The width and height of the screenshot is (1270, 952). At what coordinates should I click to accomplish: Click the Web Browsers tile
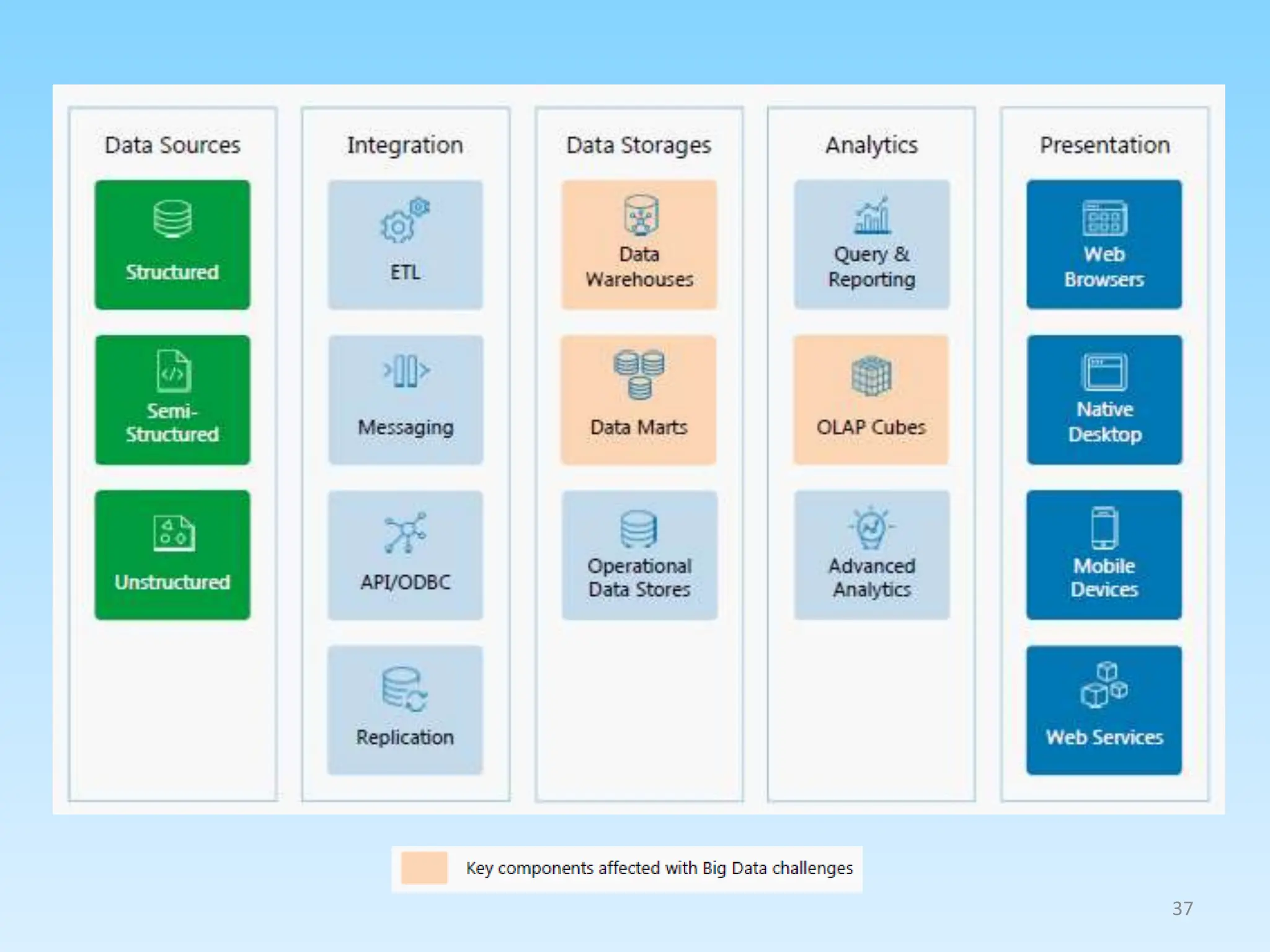(1104, 244)
